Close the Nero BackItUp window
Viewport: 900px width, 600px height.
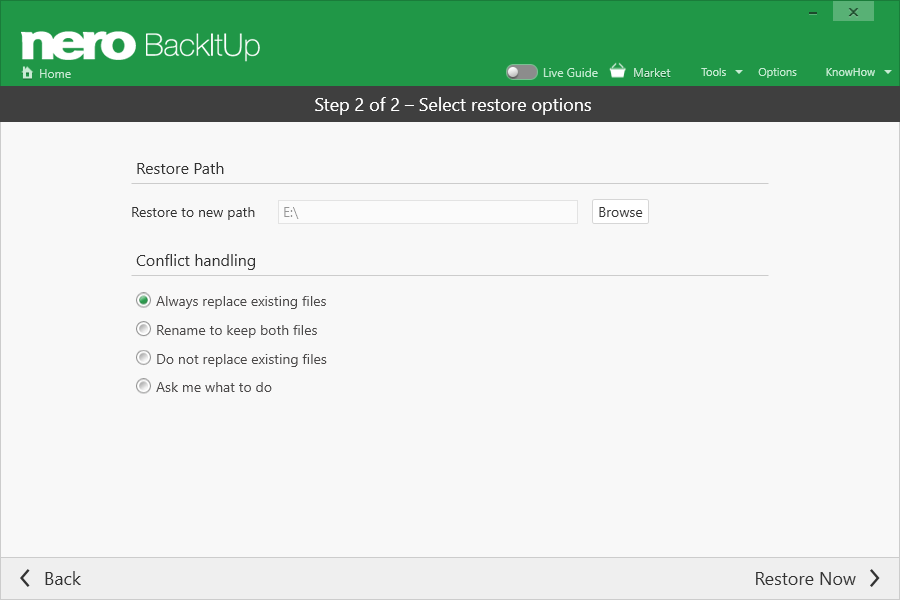coord(853,12)
